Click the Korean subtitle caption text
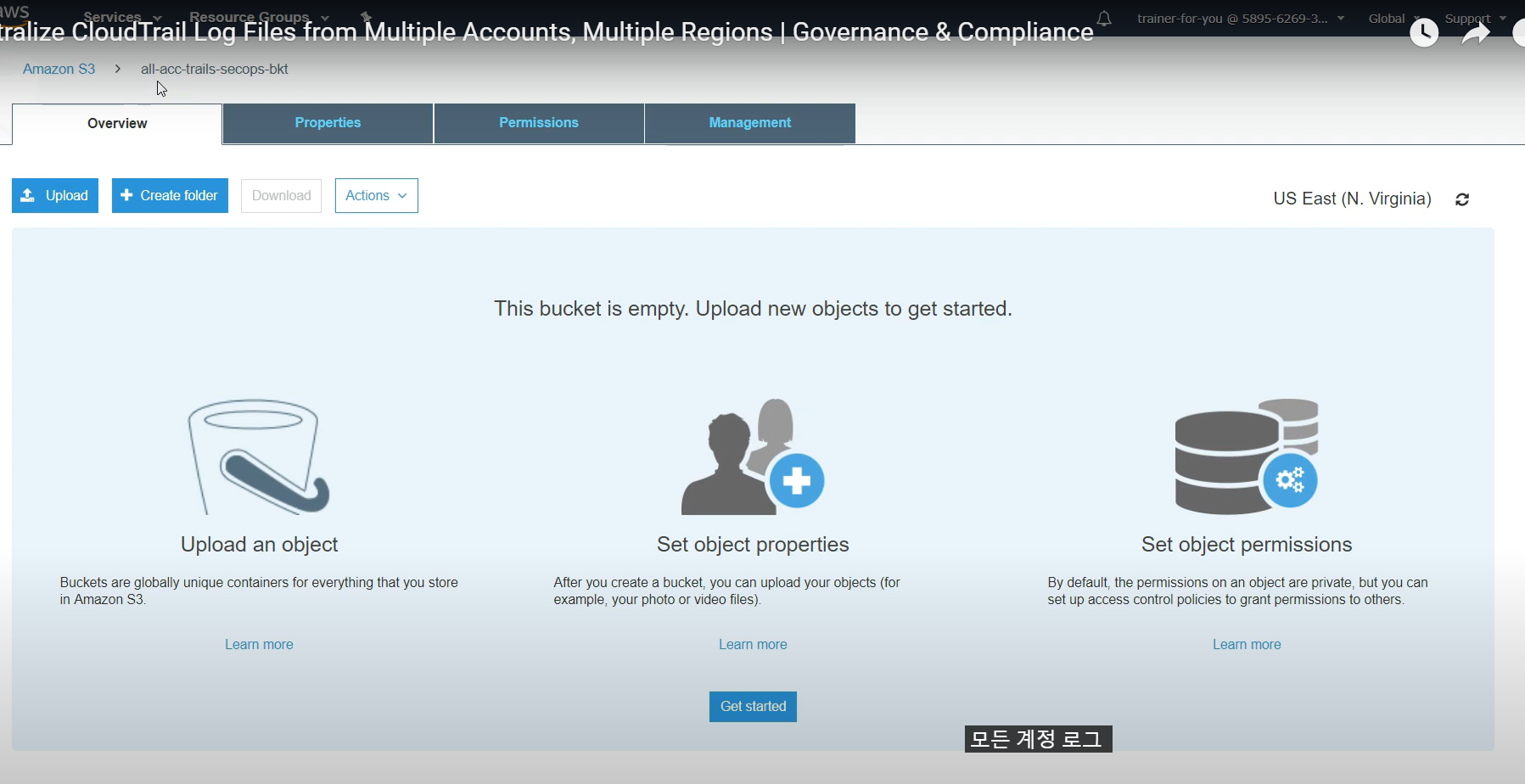This screenshot has height=784, width=1525. (1038, 739)
